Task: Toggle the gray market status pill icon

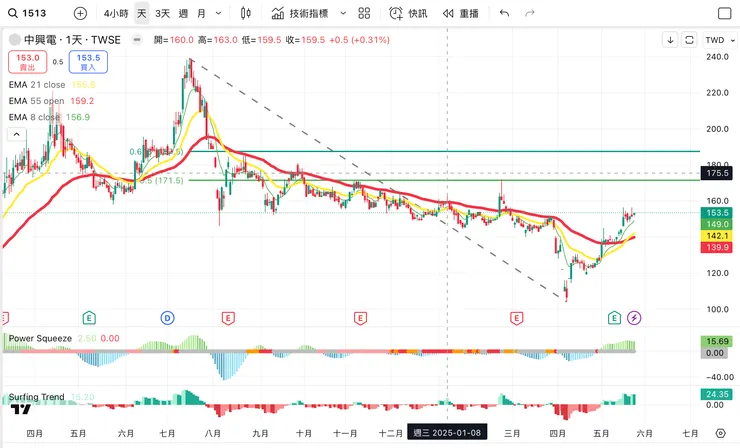Action: point(137,40)
